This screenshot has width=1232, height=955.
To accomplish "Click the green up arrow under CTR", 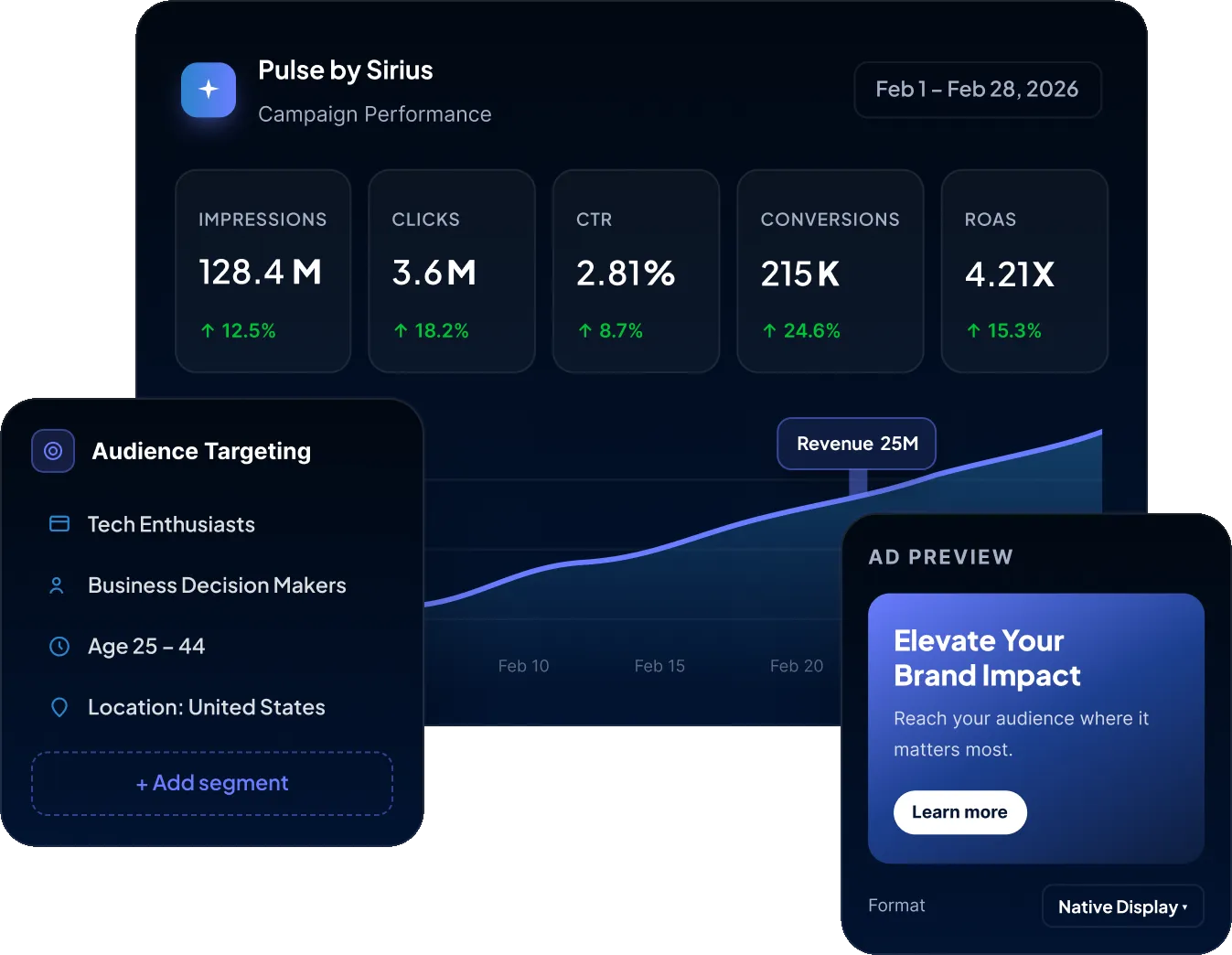I will (x=585, y=331).
